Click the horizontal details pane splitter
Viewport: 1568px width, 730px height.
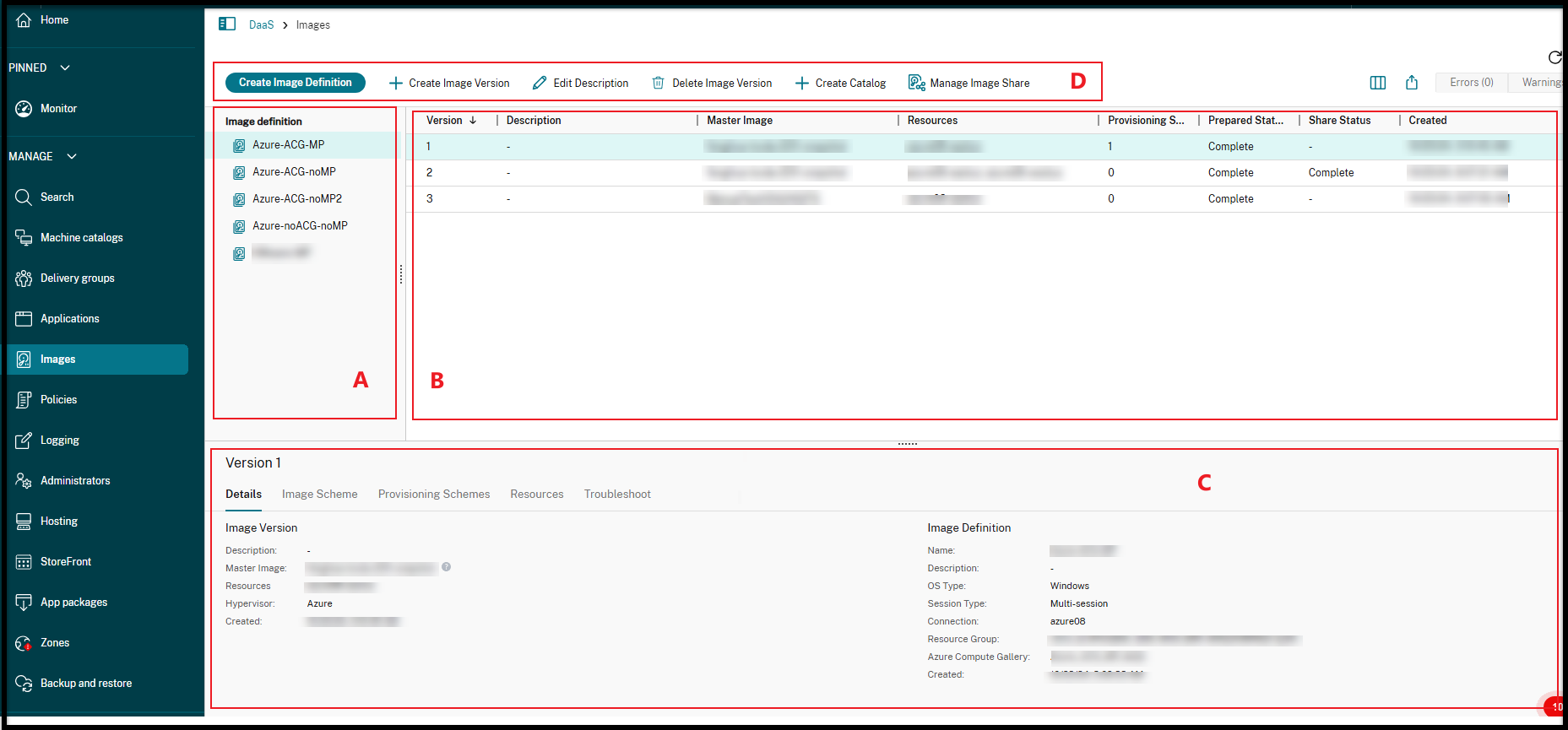[x=908, y=444]
